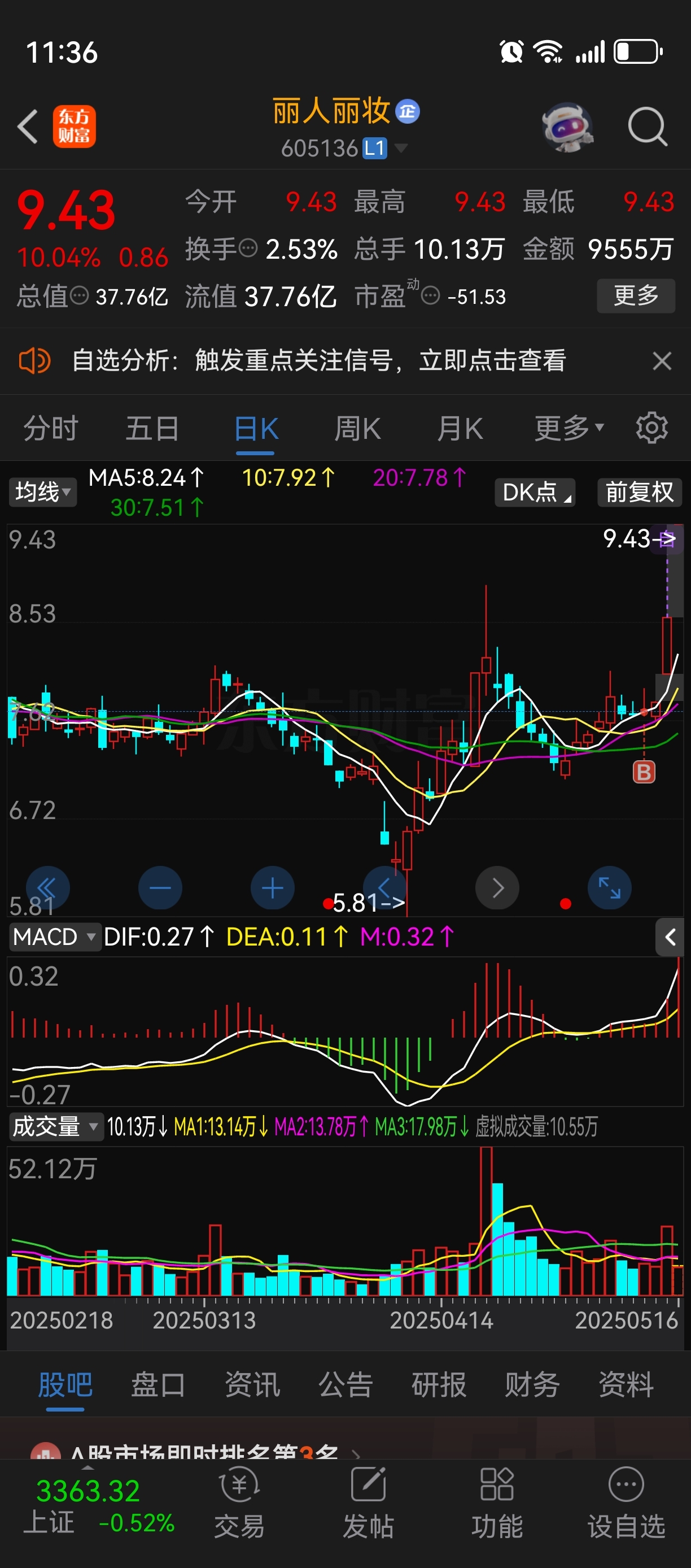Tap the 发帖 post icon
The height and width of the screenshot is (1568, 691).
click(x=368, y=1504)
